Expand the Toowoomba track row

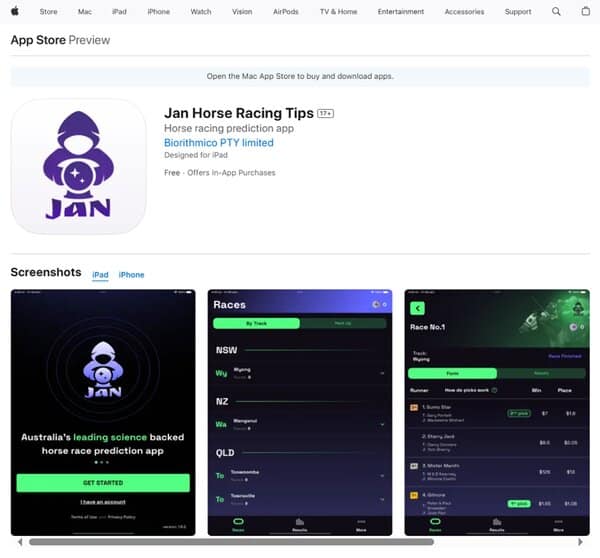[300, 476]
